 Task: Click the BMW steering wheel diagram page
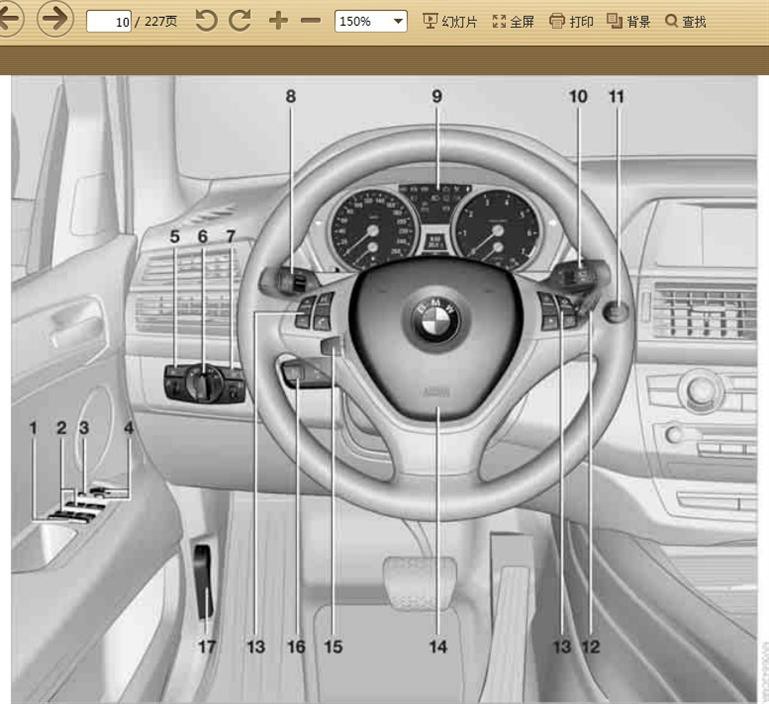[x=384, y=389]
